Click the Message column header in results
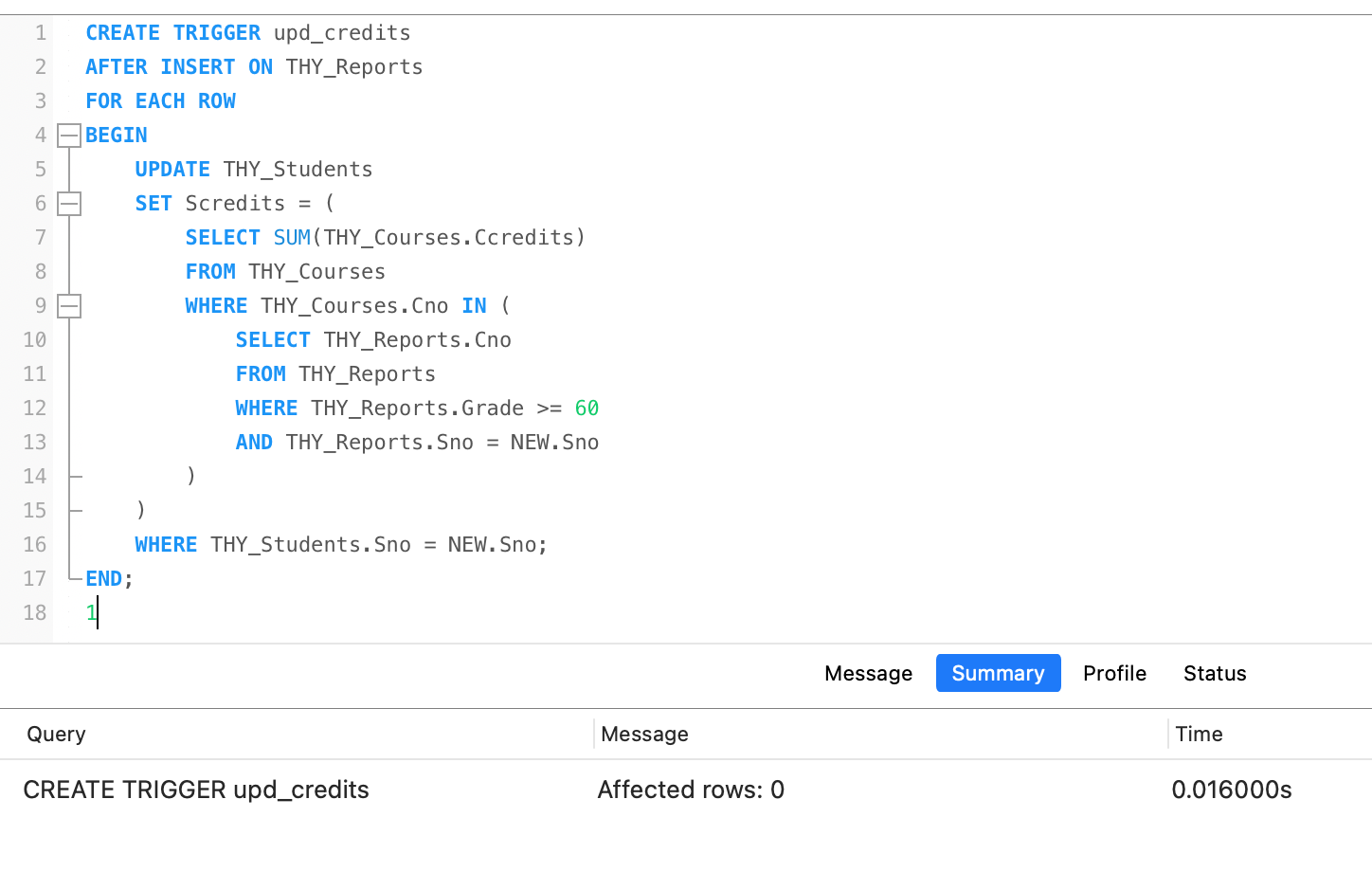The height and width of the screenshot is (872, 1372). (x=644, y=735)
